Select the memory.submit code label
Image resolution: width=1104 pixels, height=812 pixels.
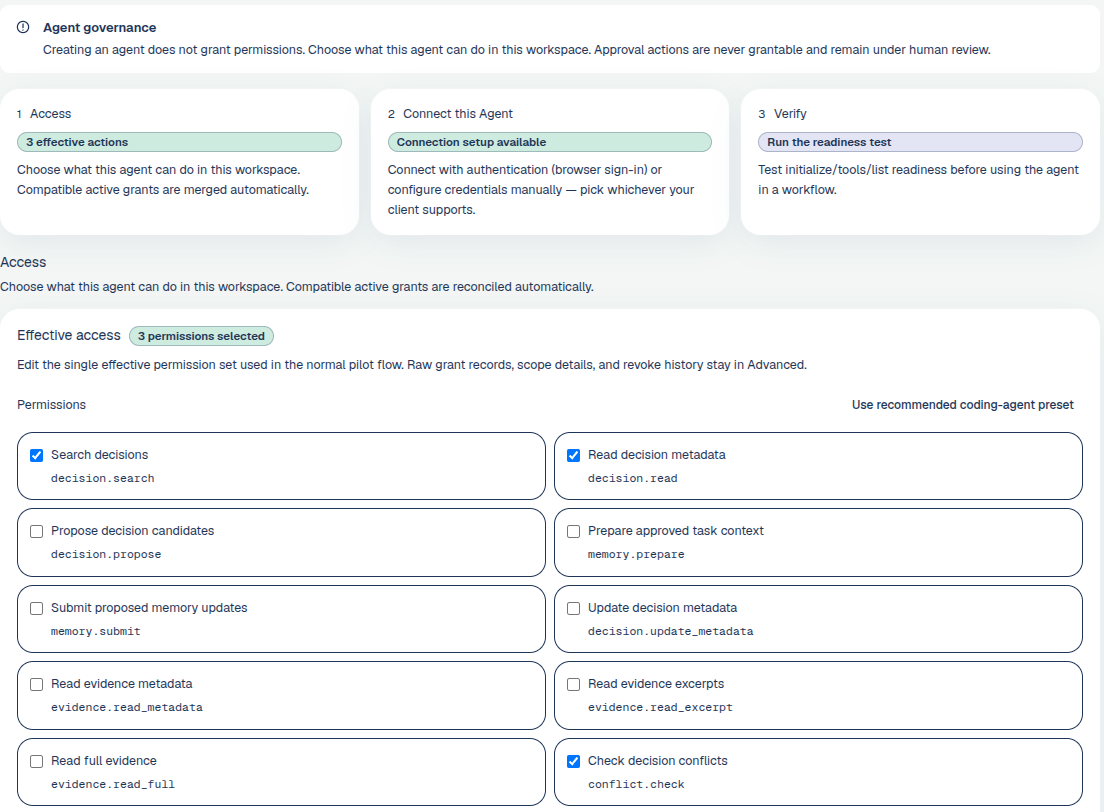[x=96, y=632]
